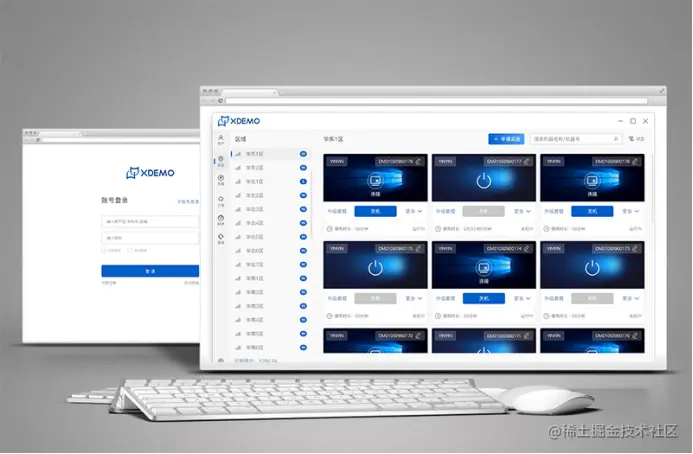This screenshot has width=693, height=454.
Task: Select the 华北3区 region row
Action: click(x=270, y=209)
